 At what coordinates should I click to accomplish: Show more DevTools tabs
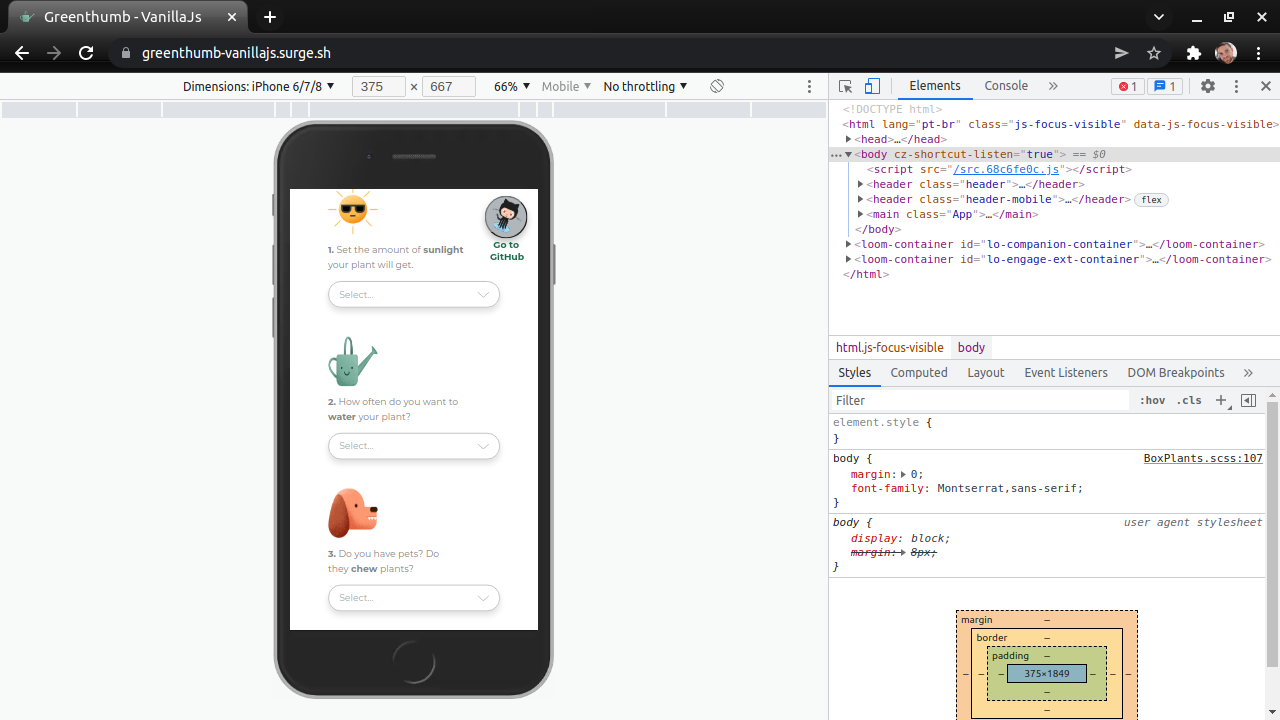point(1053,86)
